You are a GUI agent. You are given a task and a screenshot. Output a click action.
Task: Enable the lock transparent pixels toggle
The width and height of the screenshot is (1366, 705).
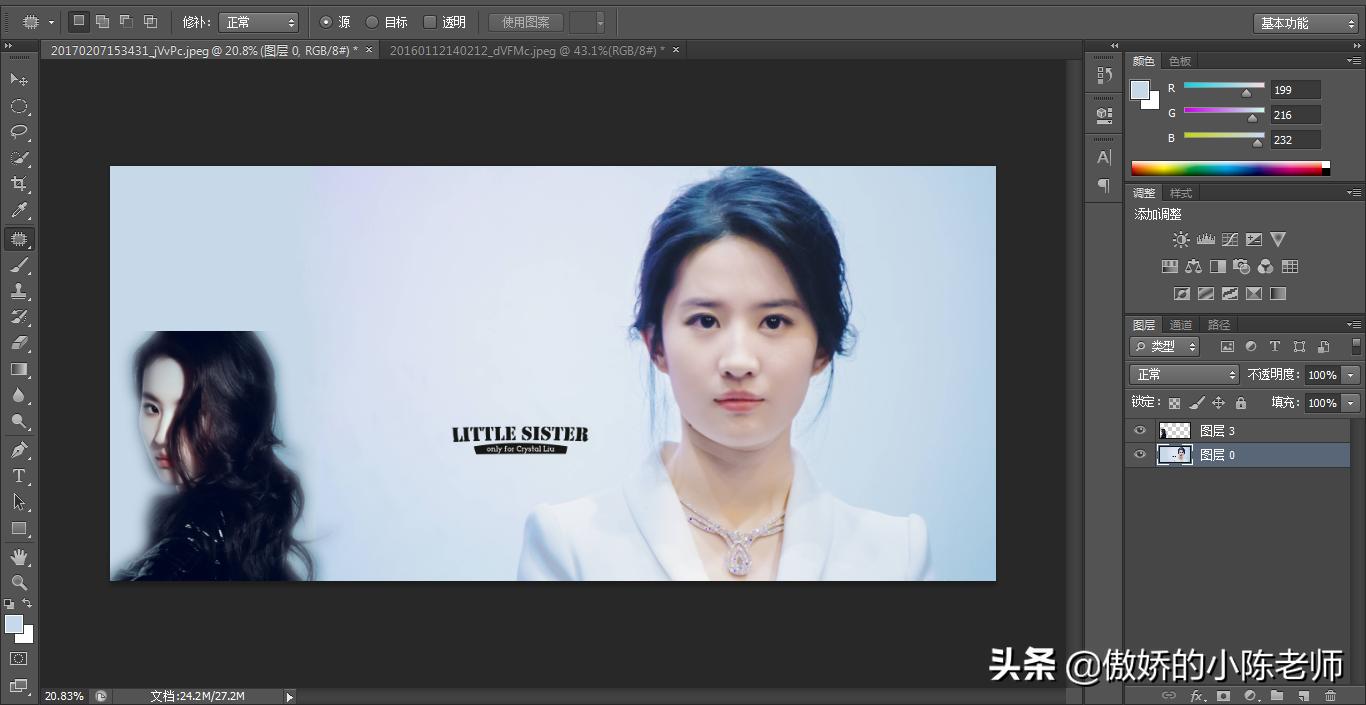click(1174, 402)
